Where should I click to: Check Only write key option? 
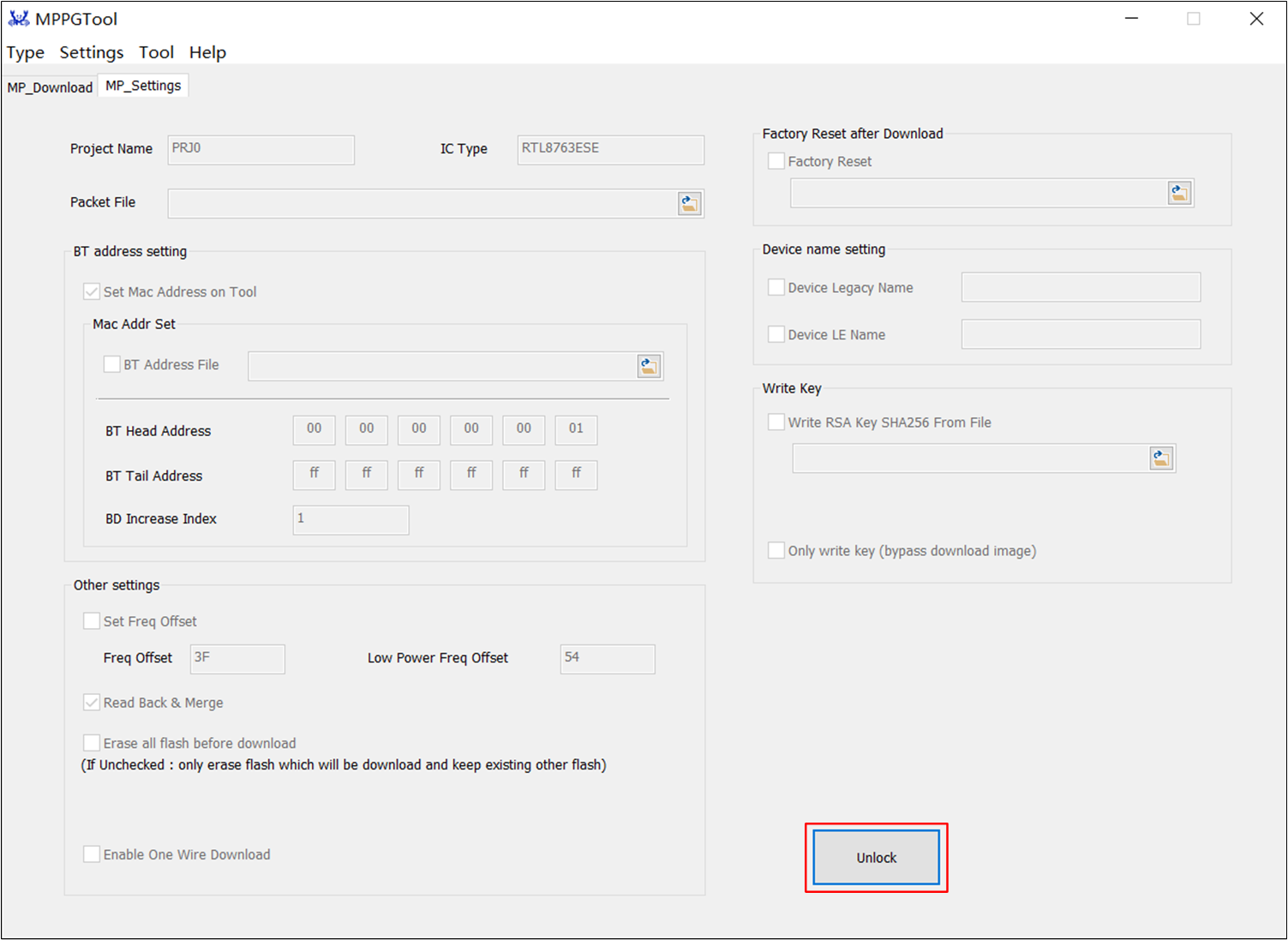776,550
